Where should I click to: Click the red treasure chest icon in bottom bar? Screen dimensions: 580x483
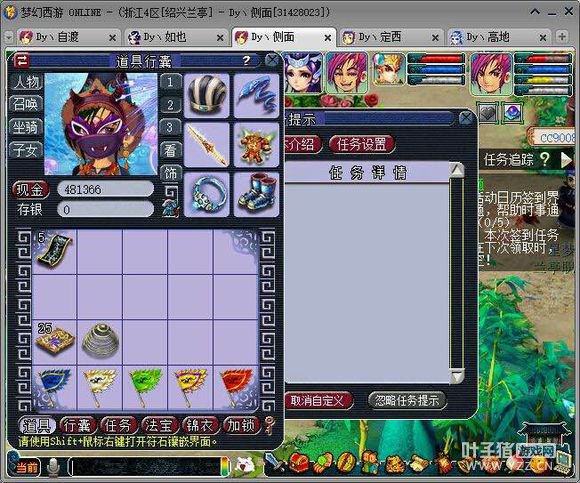pos(298,463)
